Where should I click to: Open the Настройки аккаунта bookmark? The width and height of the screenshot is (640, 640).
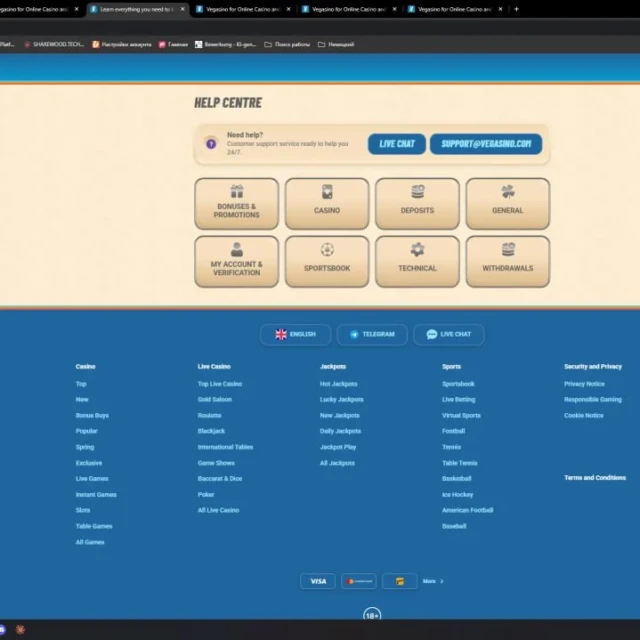122,44
